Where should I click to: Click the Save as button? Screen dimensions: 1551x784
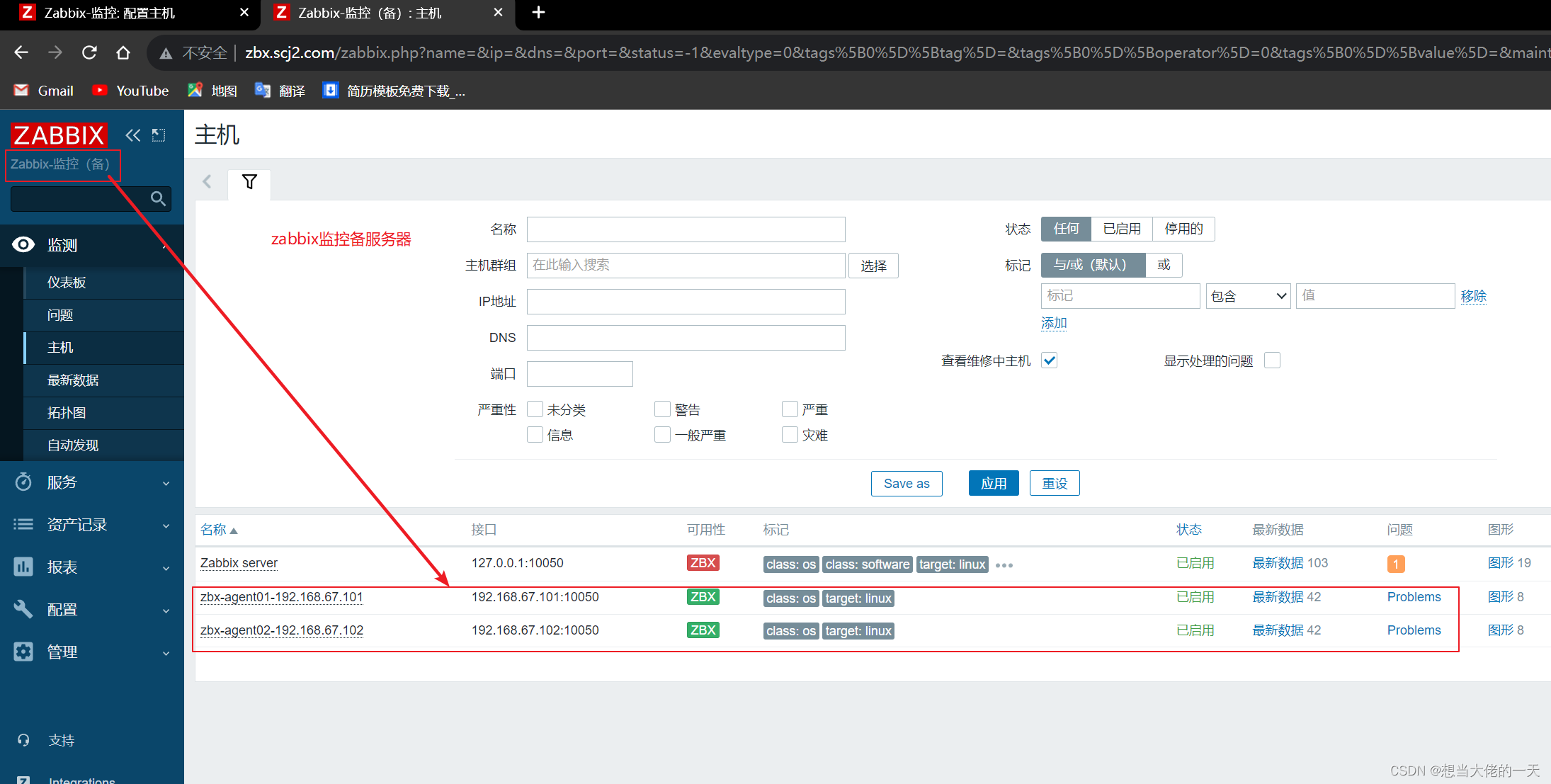click(907, 484)
